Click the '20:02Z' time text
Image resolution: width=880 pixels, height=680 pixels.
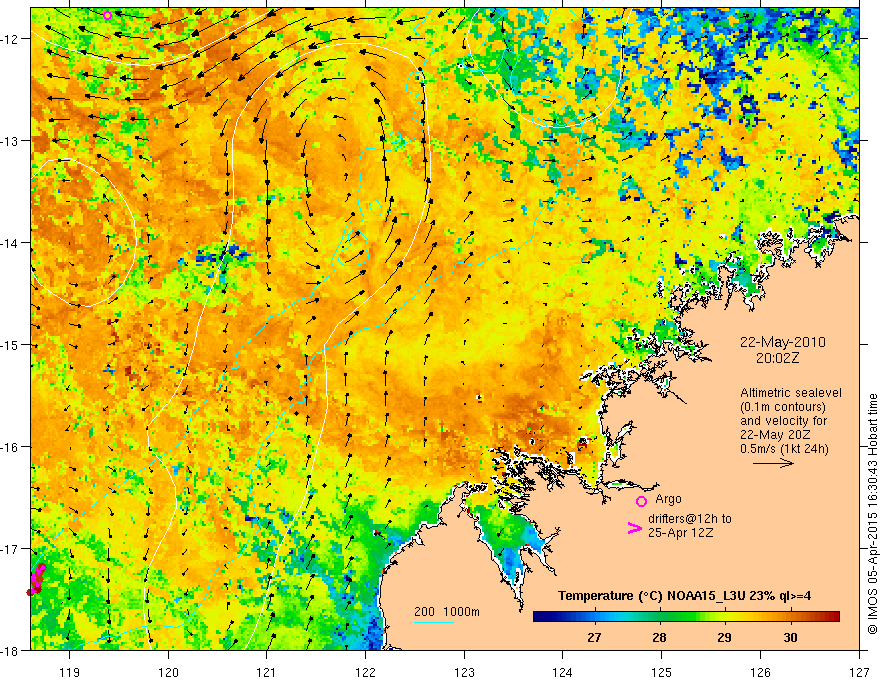(x=777, y=358)
